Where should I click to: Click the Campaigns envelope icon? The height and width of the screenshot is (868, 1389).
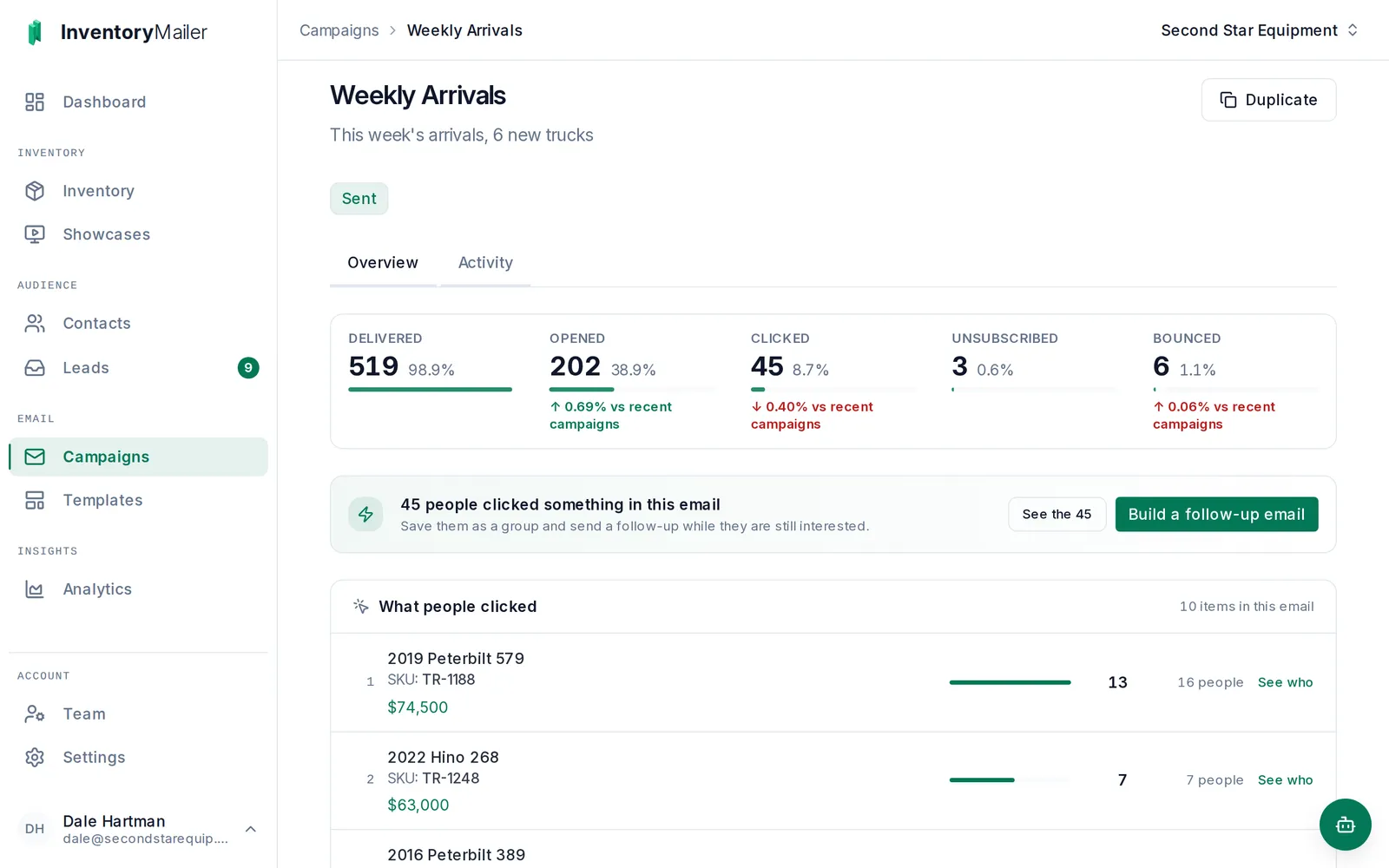[35, 457]
